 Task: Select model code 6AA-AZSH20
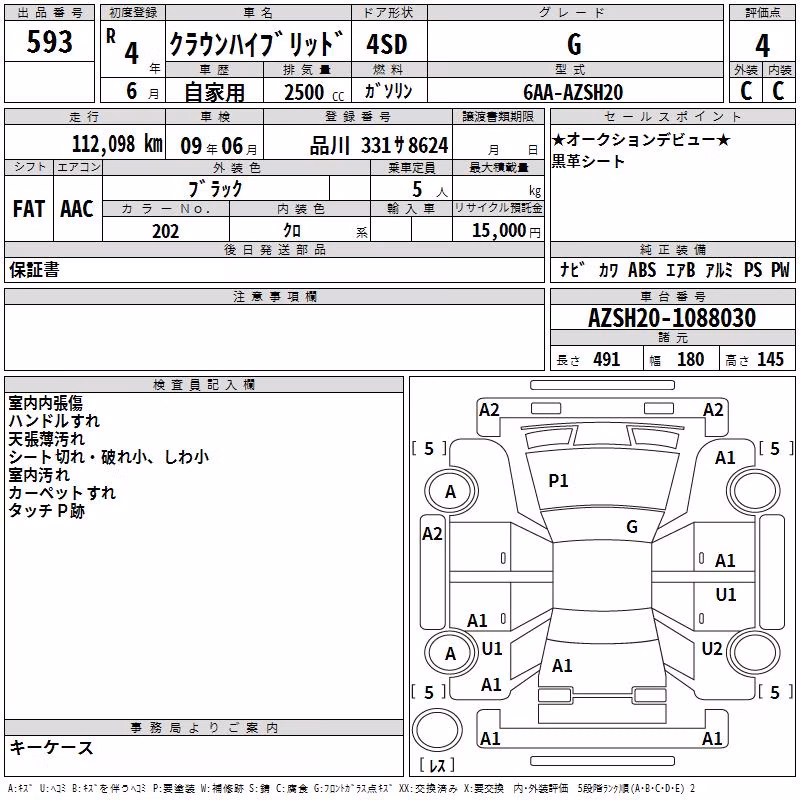pyautogui.click(x=573, y=92)
